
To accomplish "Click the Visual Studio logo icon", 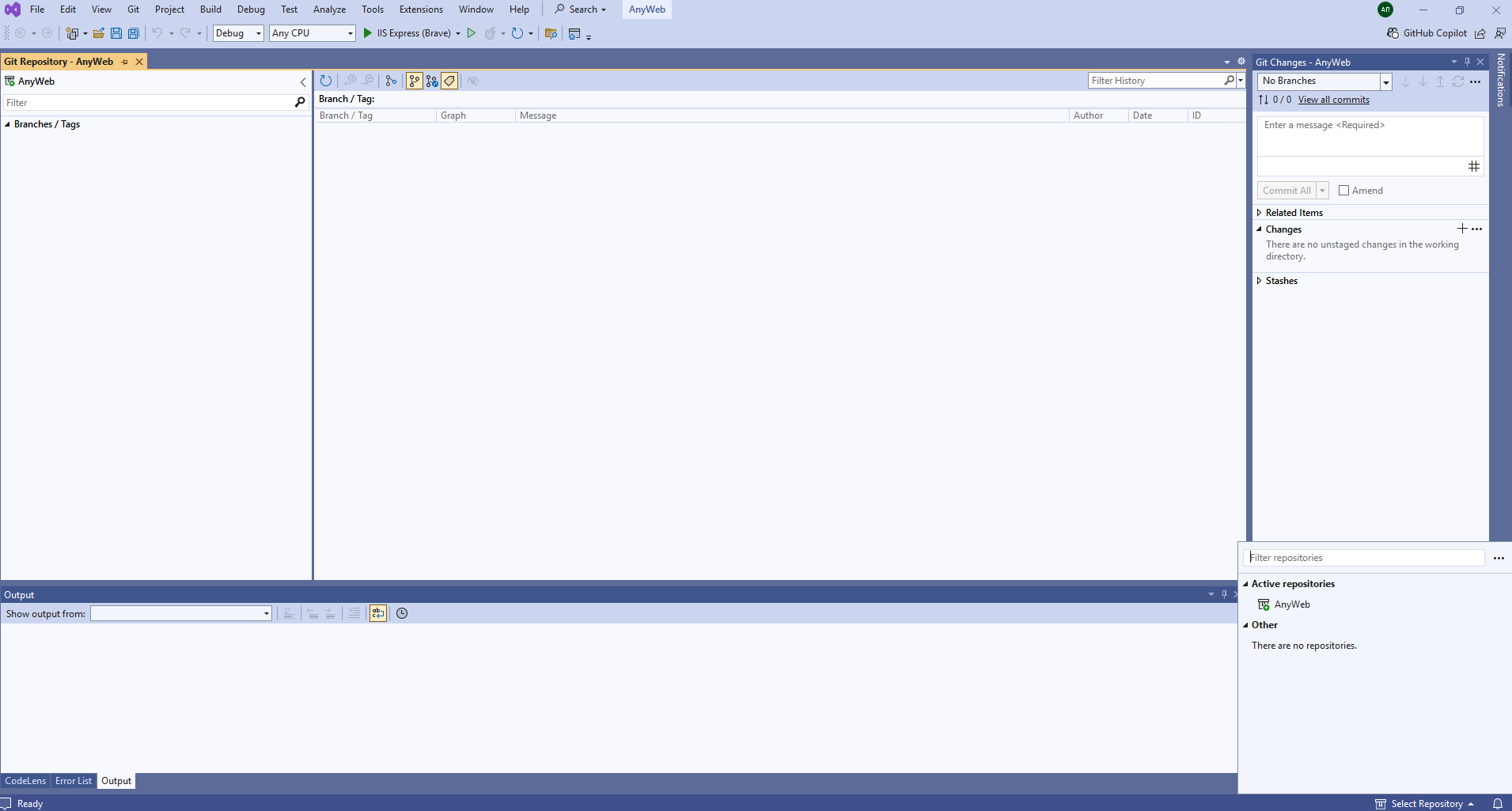I will click(13, 9).
